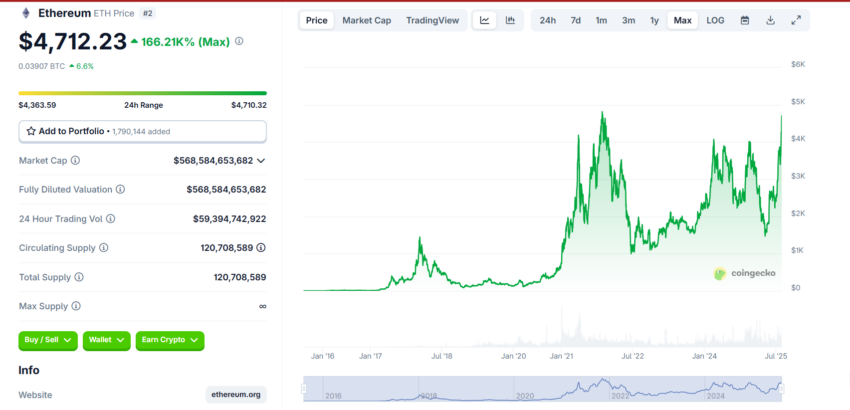Open the ethereum.org website link

tap(236, 395)
